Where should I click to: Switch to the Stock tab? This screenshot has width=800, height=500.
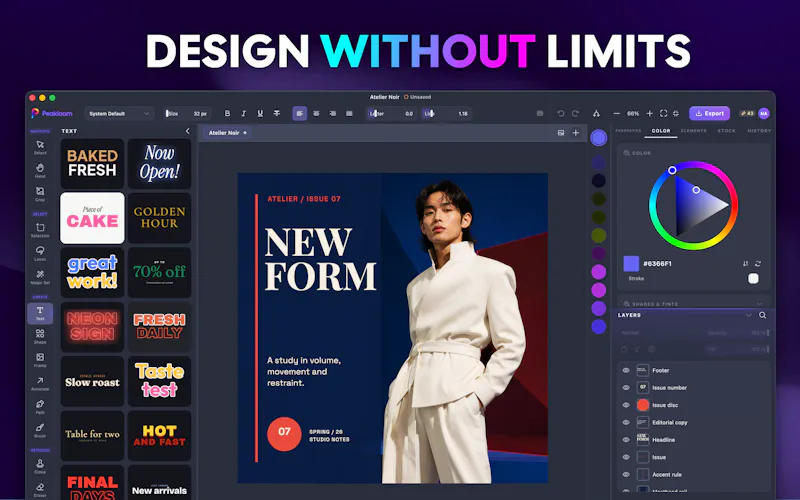point(727,131)
